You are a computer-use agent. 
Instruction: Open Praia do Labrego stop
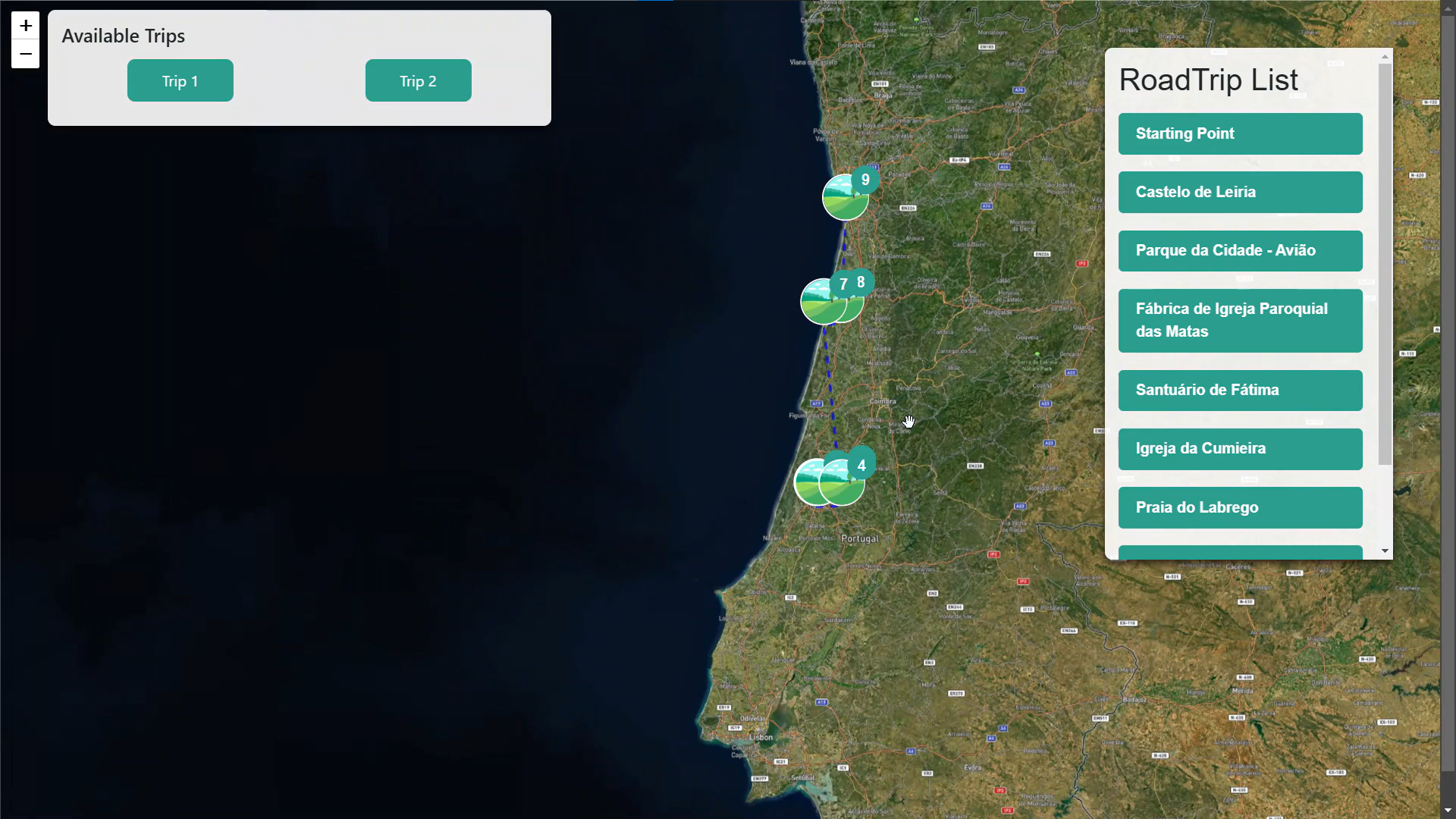1240,508
